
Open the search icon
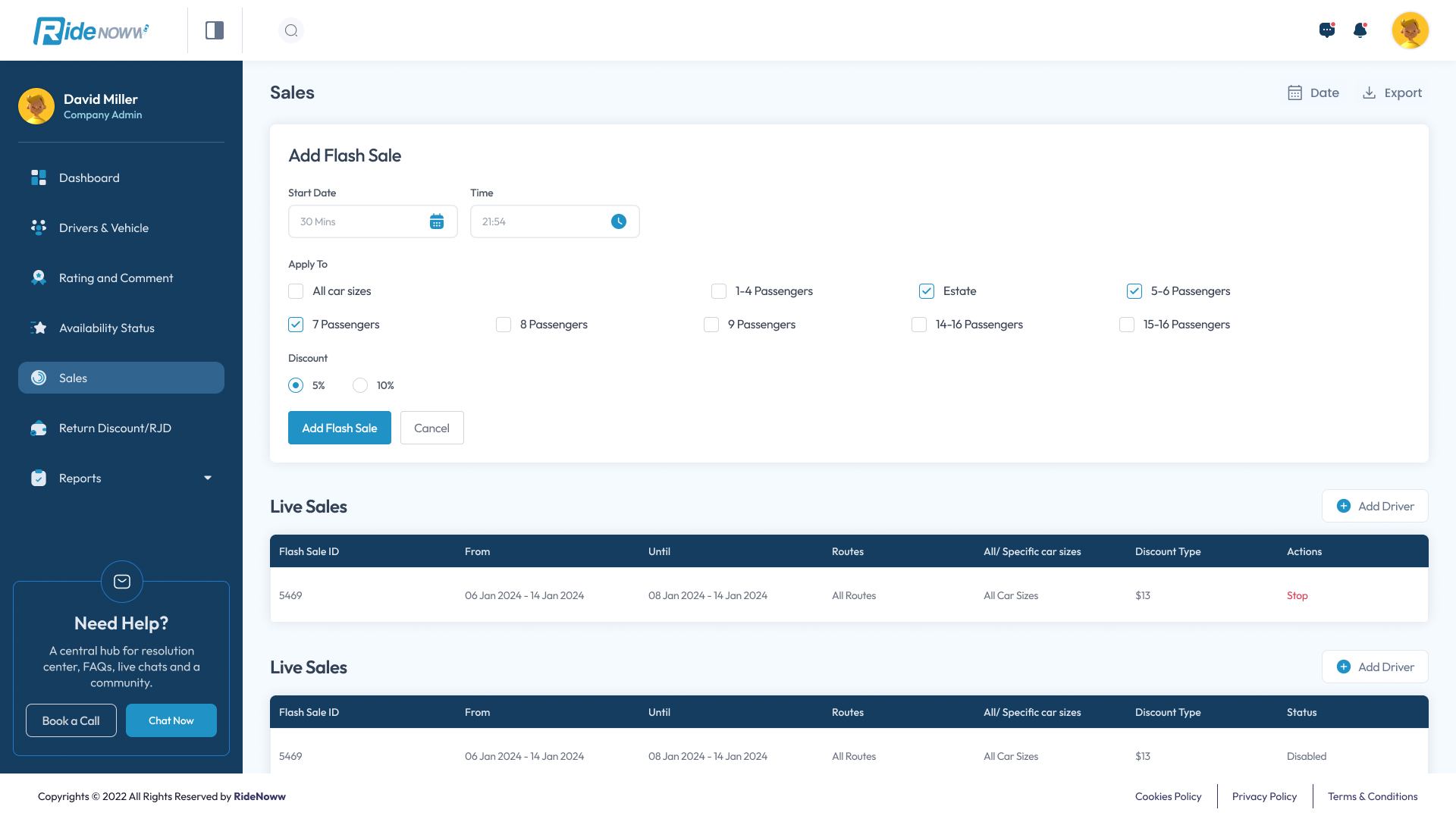(291, 30)
